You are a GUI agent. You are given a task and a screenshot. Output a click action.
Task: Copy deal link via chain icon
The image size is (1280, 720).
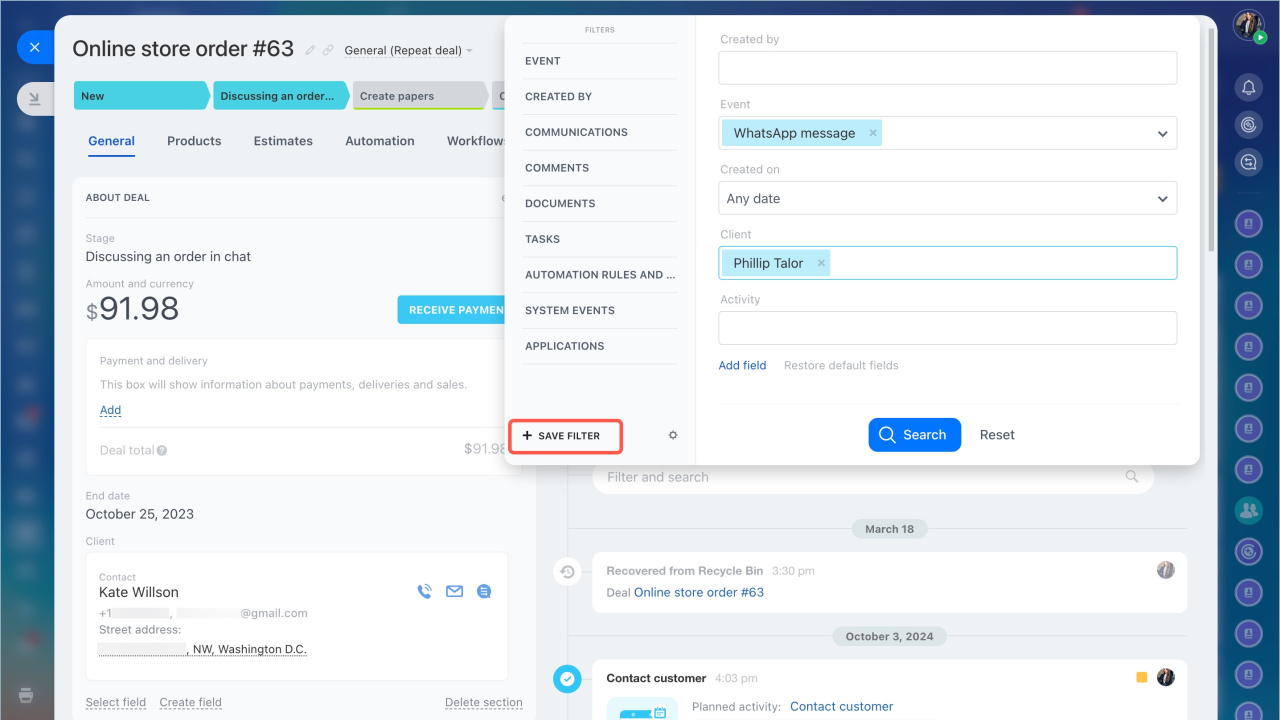click(x=328, y=50)
